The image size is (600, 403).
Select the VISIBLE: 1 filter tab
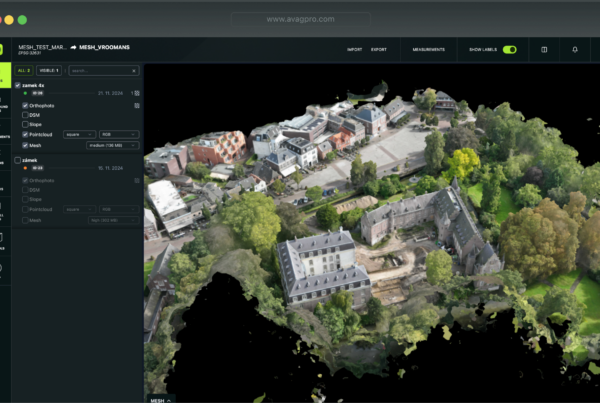click(50, 71)
